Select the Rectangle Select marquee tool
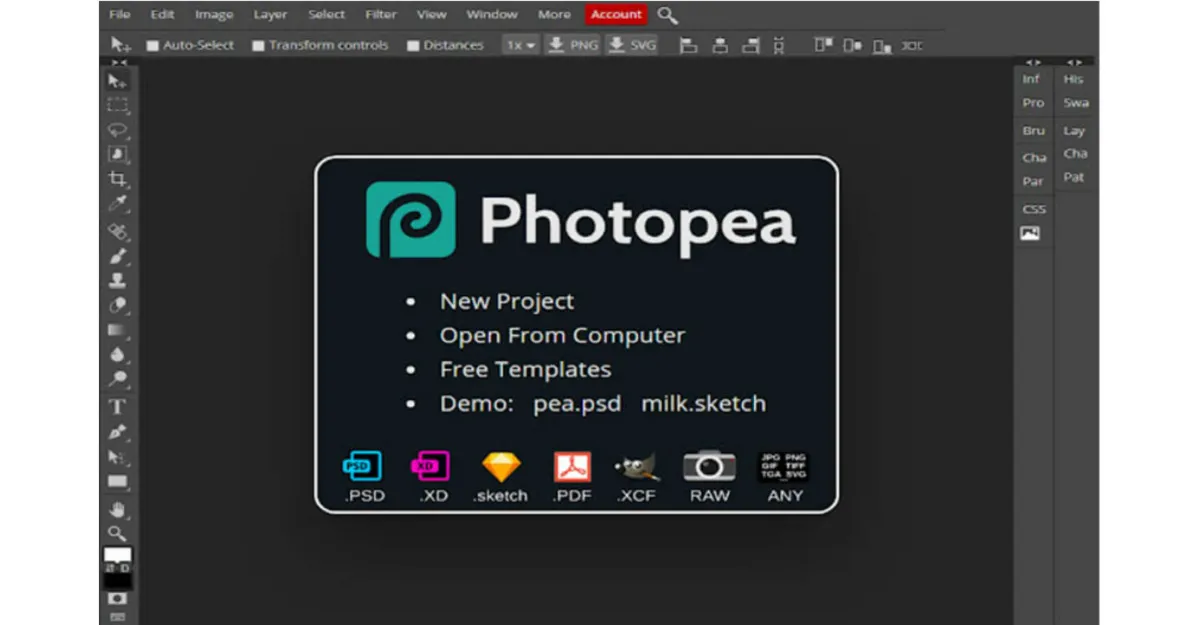Viewport: 1200px width, 625px height. pyautogui.click(x=118, y=105)
